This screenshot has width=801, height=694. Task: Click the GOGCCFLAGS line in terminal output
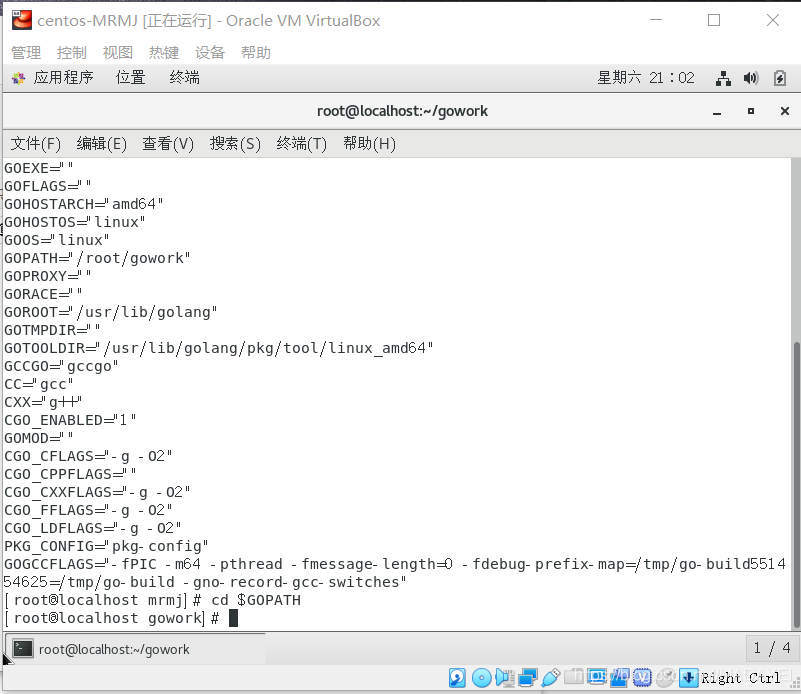395,573
